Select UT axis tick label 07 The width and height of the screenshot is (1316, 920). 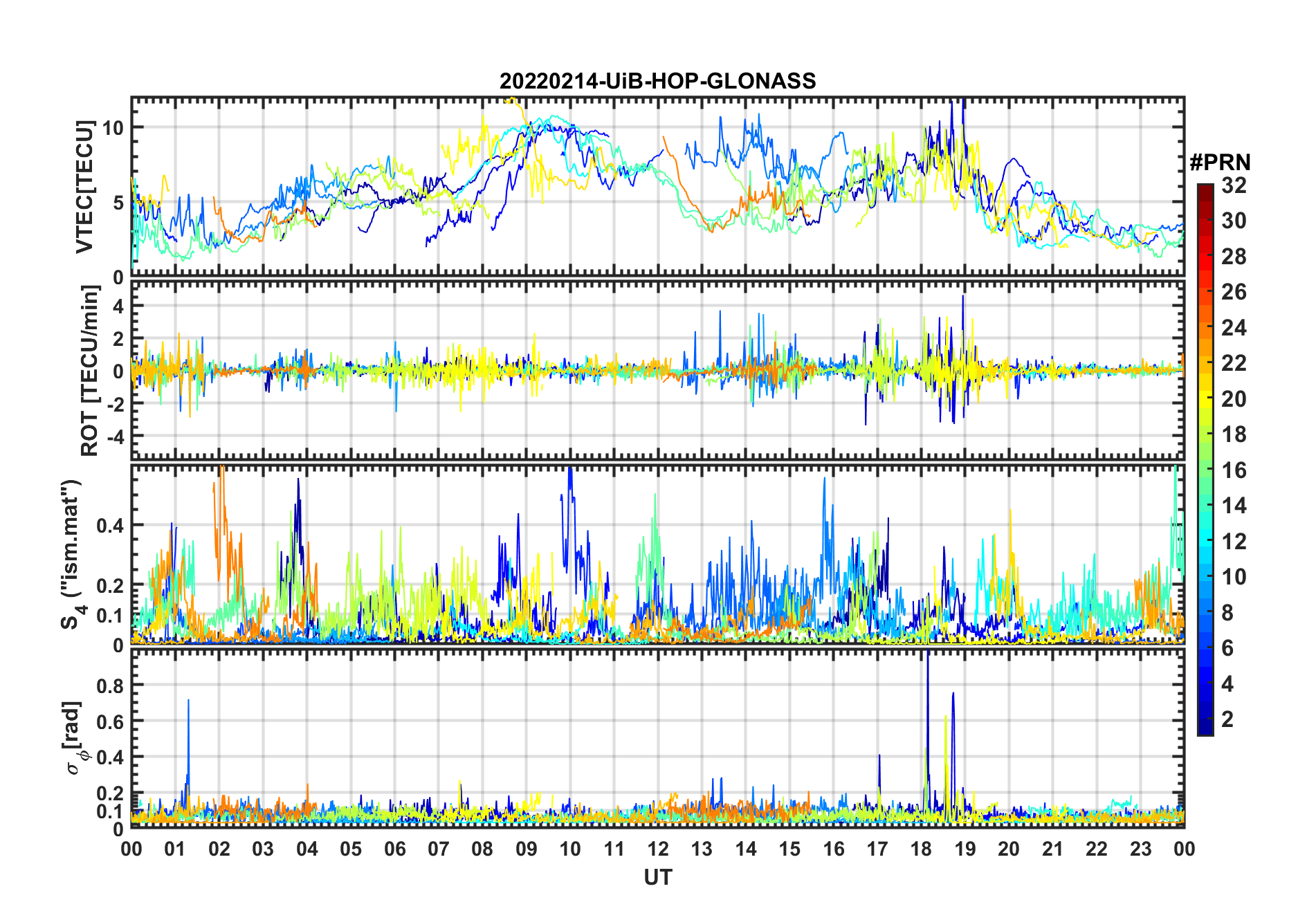[x=439, y=849]
